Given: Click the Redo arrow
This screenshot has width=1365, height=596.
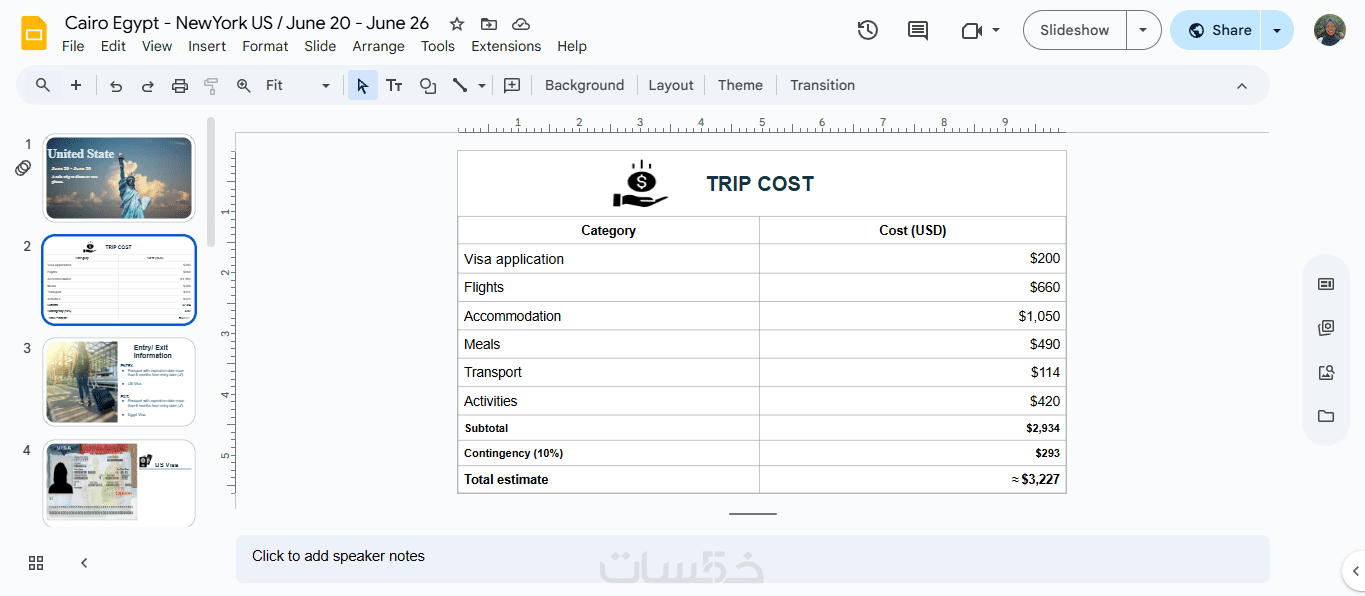Looking at the screenshot, I should pyautogui.click(x=148, y=86).
